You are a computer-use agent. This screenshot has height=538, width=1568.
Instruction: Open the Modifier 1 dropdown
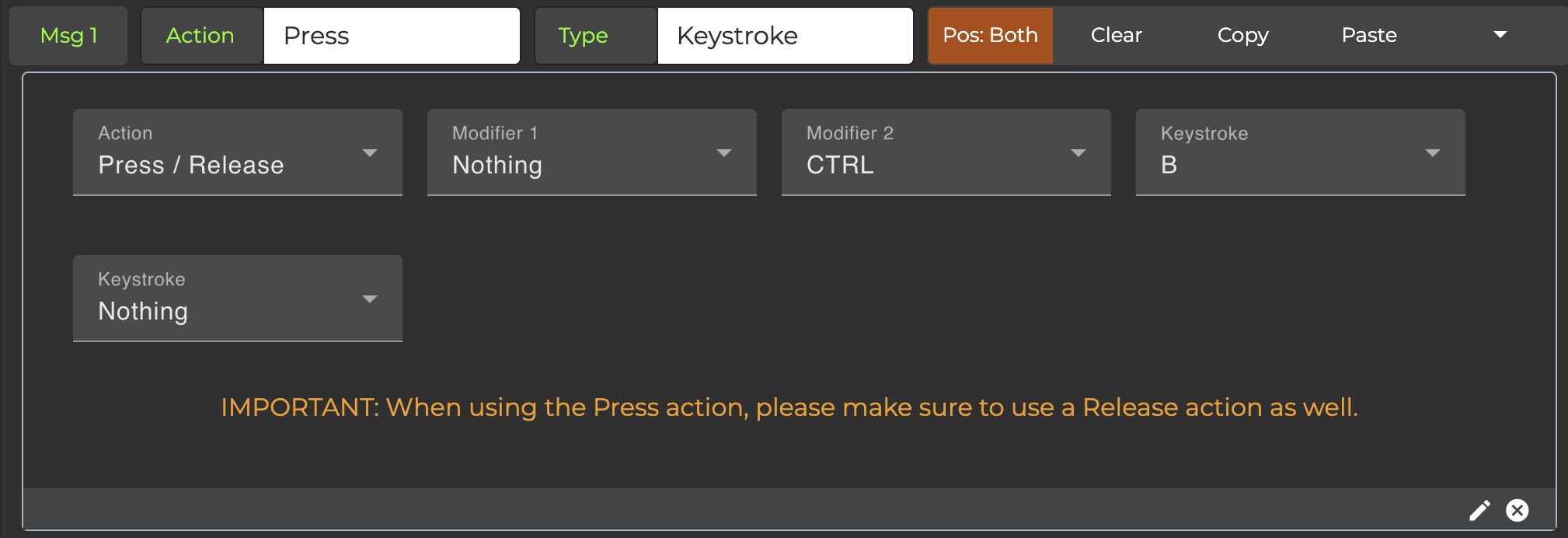click(x=591, y=152)
